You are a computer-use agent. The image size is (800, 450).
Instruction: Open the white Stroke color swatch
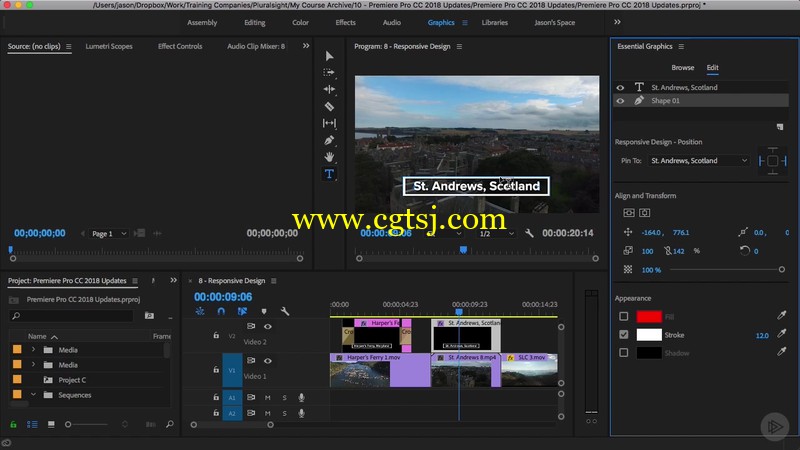click(649, 335)
